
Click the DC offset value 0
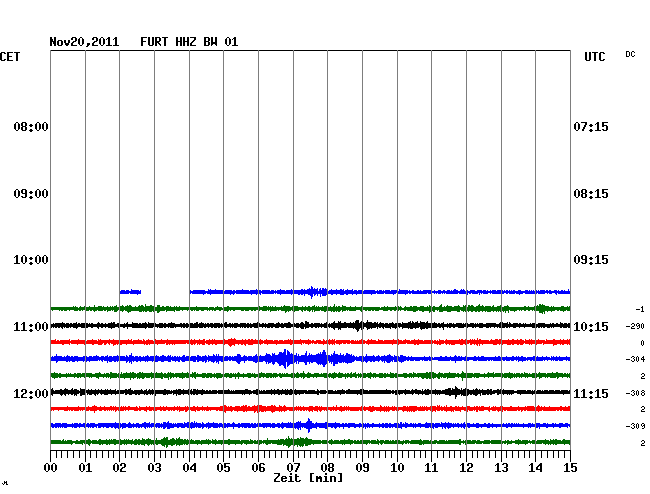pyautogui.click(x=643, y=343)
